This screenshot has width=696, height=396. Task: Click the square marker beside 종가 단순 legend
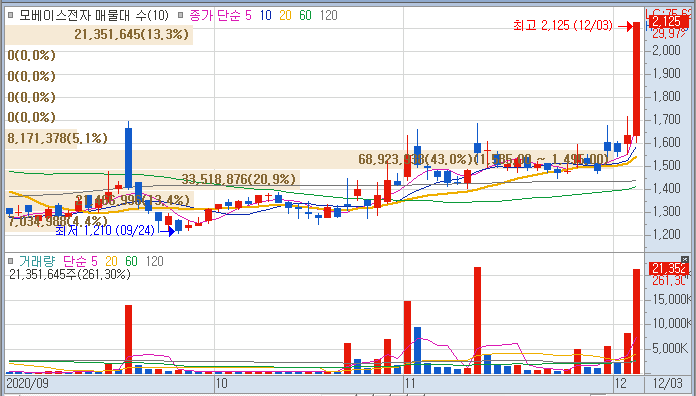[180, 16]
